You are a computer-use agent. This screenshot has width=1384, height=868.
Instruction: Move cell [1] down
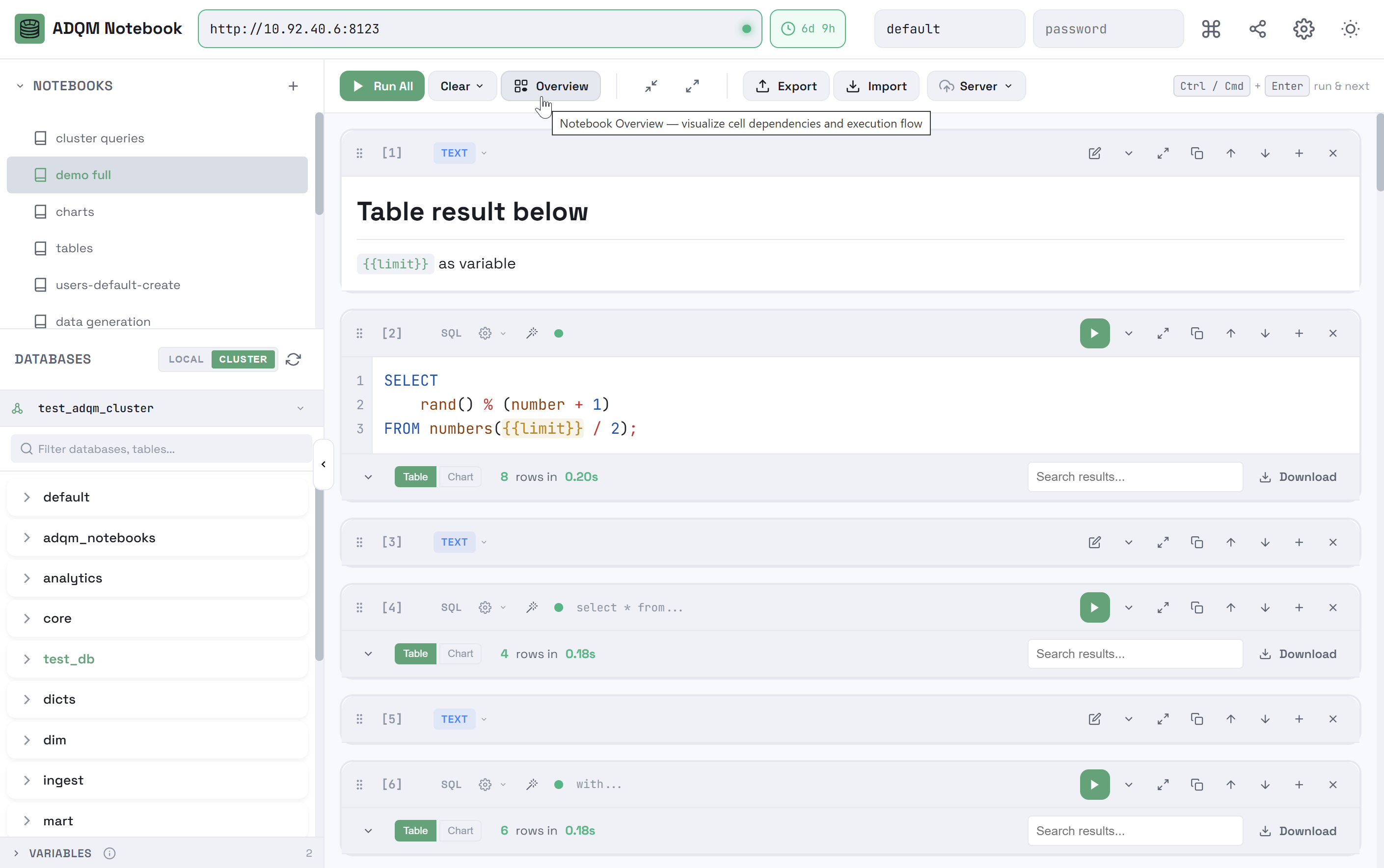click(x=1265, y=153)
